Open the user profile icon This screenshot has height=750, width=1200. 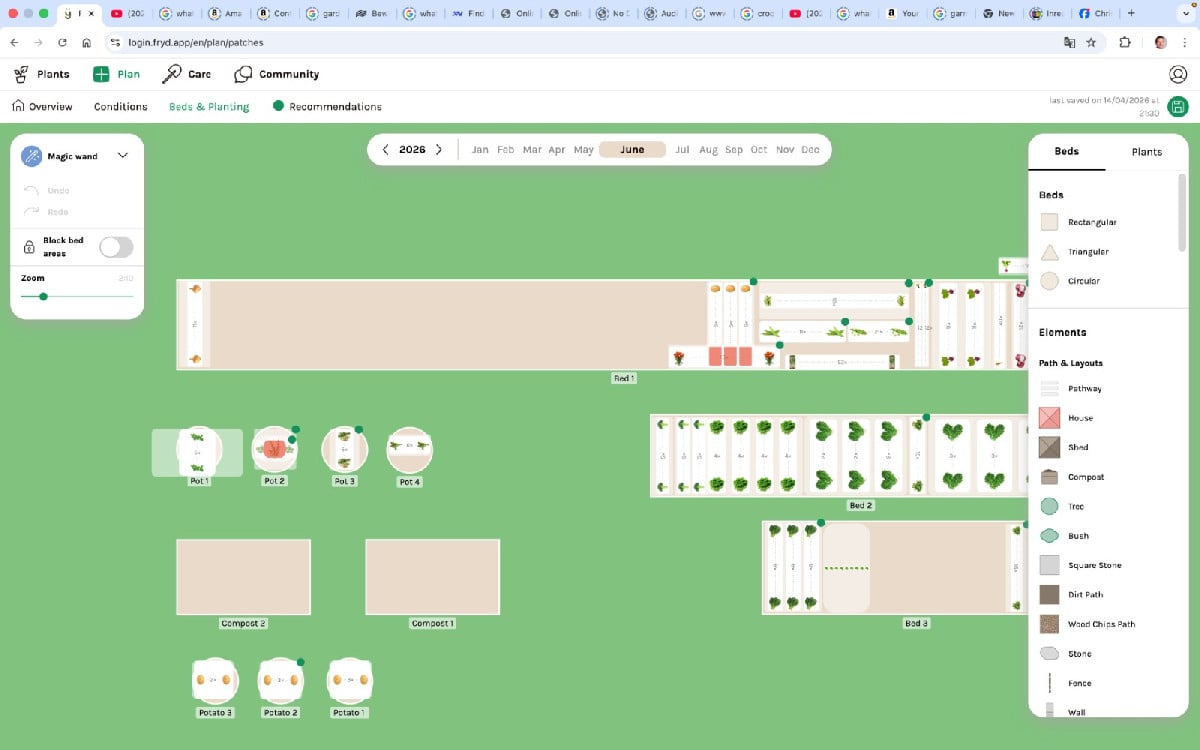point(1178,74)
